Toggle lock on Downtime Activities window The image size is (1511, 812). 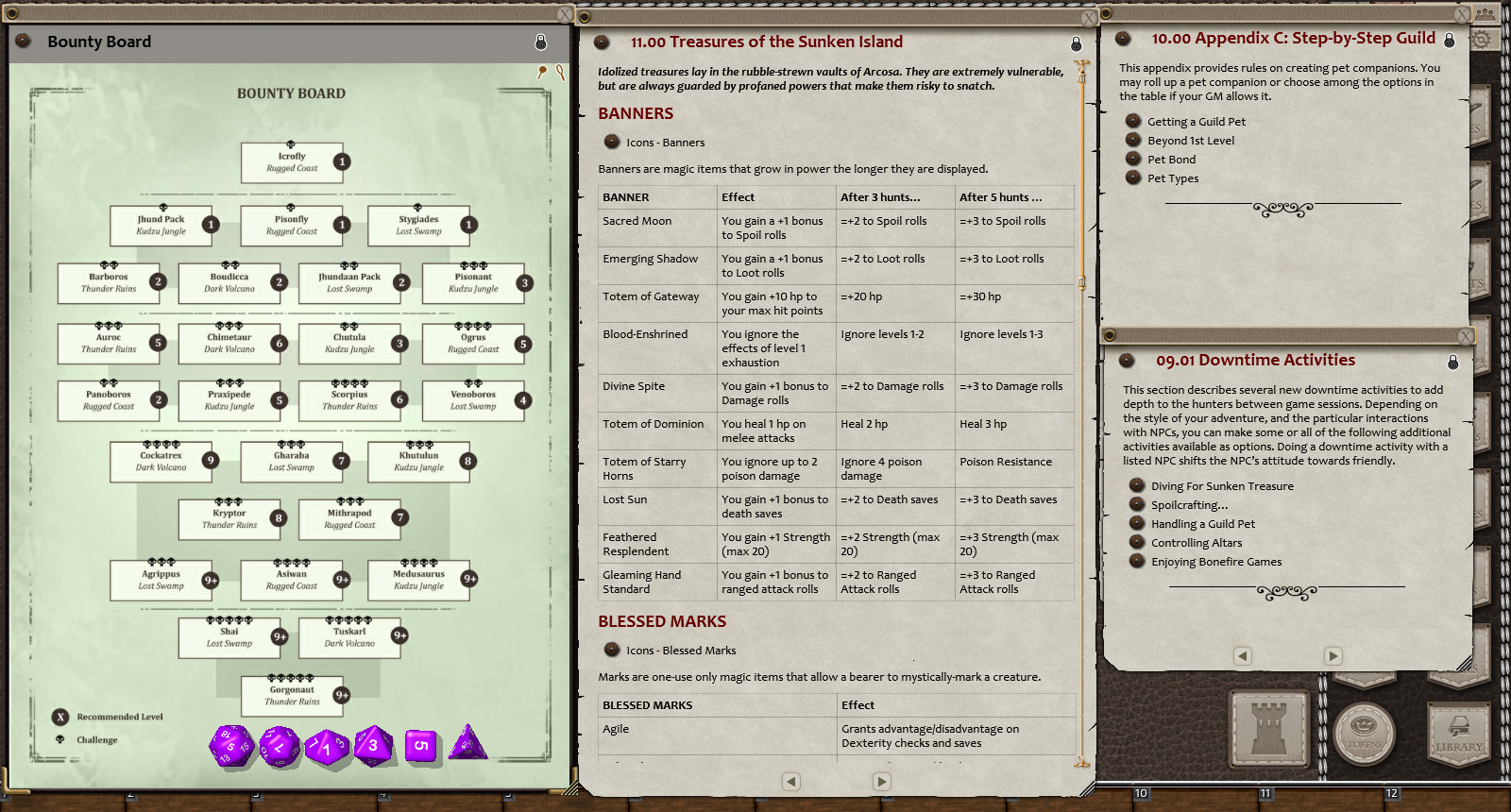click(x=1452, y=363)
